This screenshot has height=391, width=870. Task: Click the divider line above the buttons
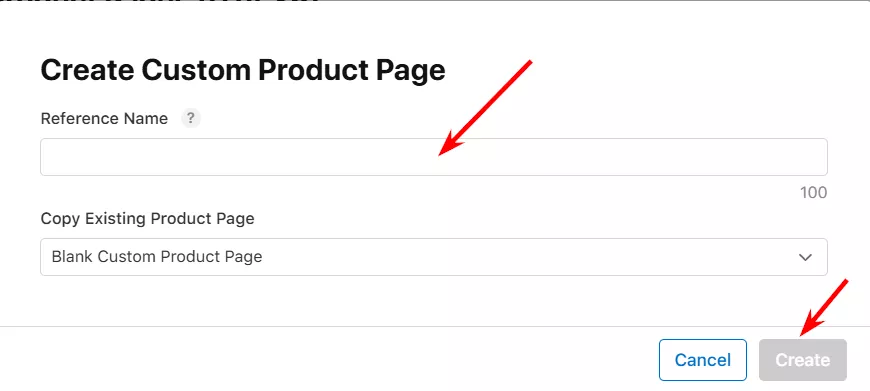(435, 326)
